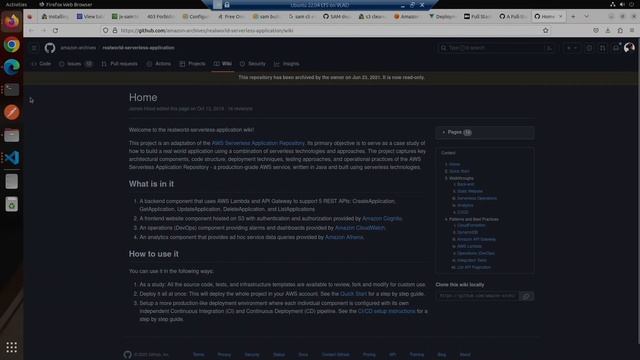Open the GitHub issues header icon
Screen dimensions: 640x360
(x=589, y=48)
